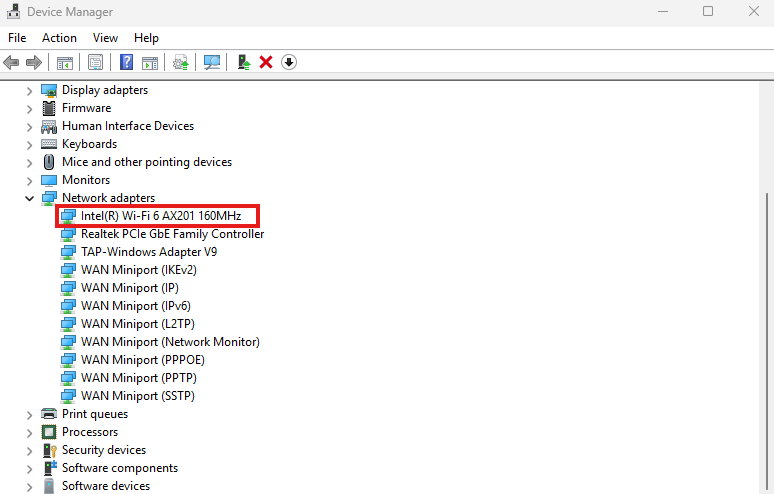
Task: Expand the Processors category
Action: [x=29, y=432]
